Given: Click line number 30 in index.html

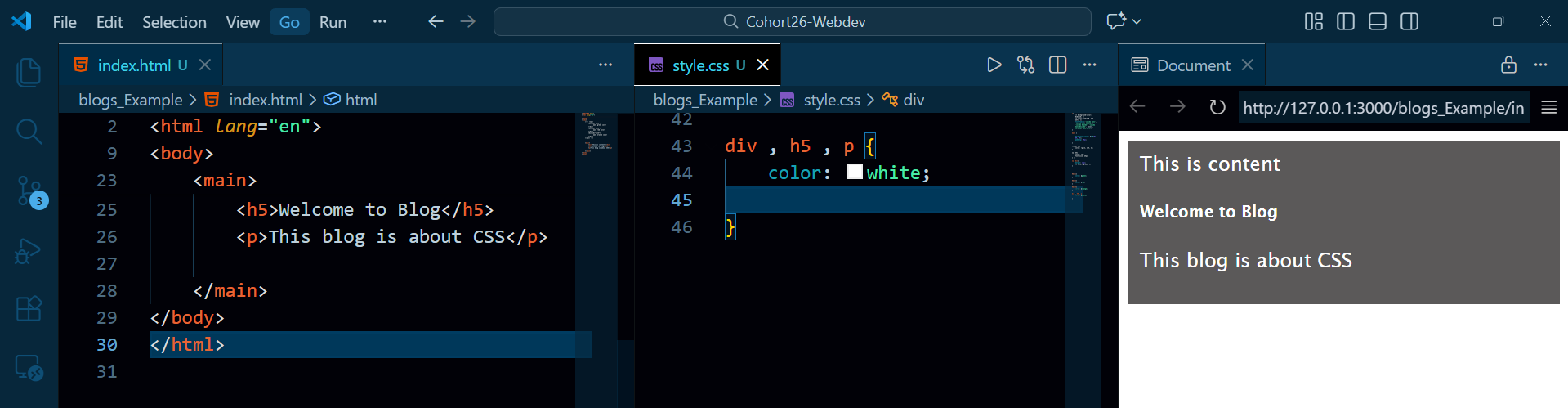Looking at the screenshot, I should (x=107, y=344).
